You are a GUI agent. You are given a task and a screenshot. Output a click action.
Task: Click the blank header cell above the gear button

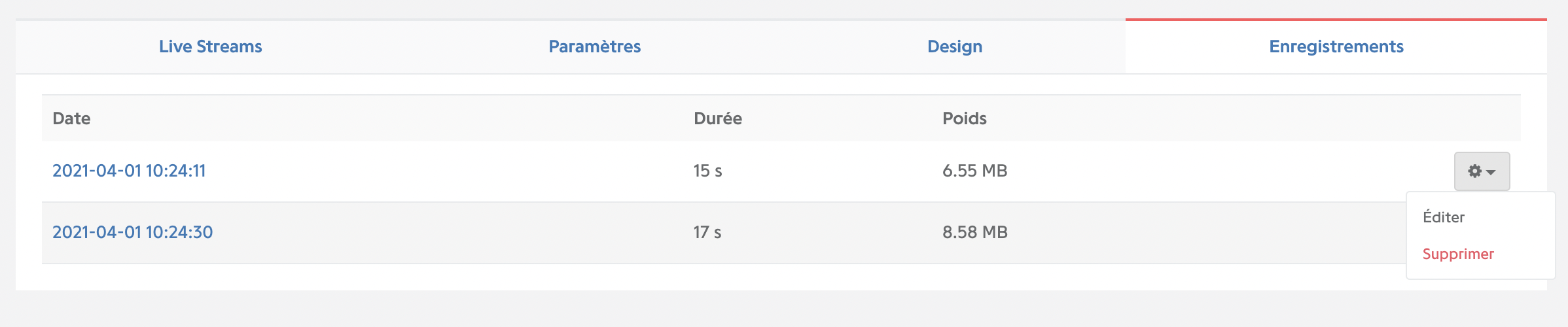1482,118
